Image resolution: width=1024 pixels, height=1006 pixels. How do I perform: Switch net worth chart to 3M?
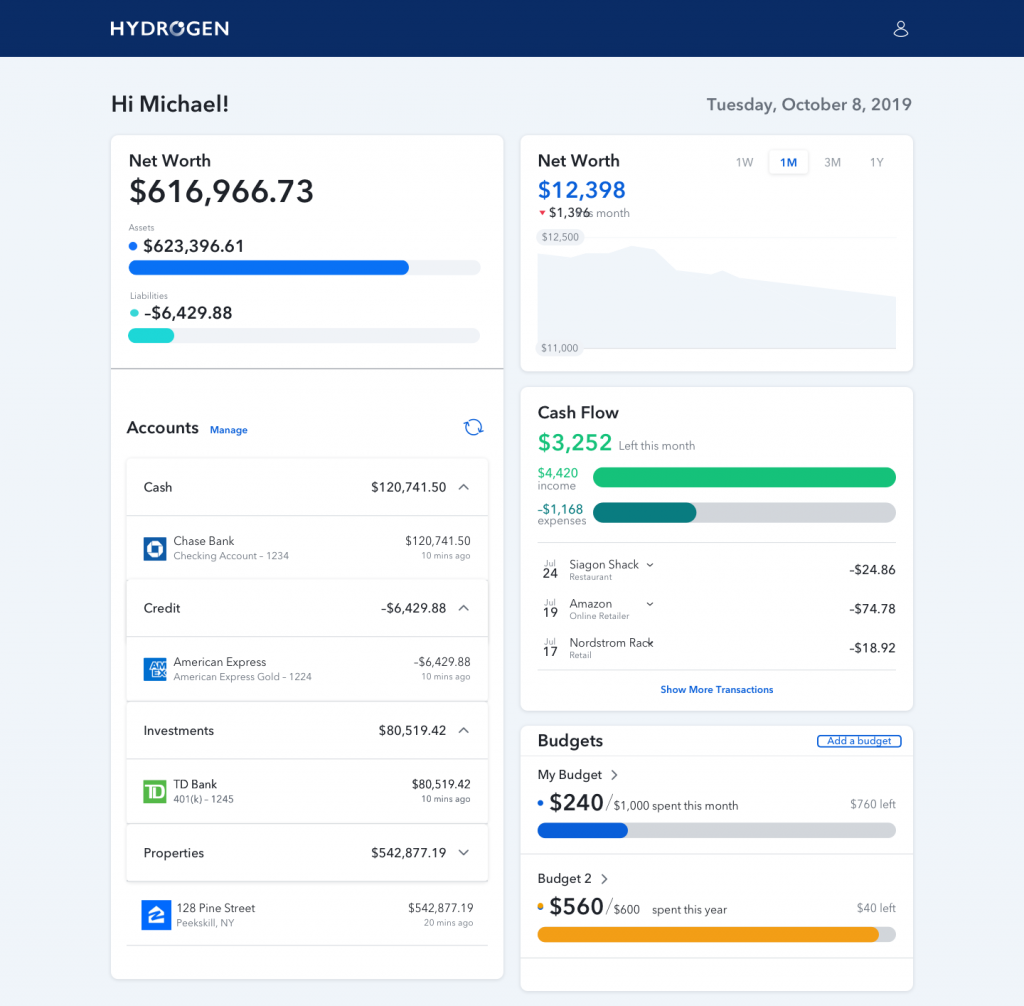tap(832, 162)
